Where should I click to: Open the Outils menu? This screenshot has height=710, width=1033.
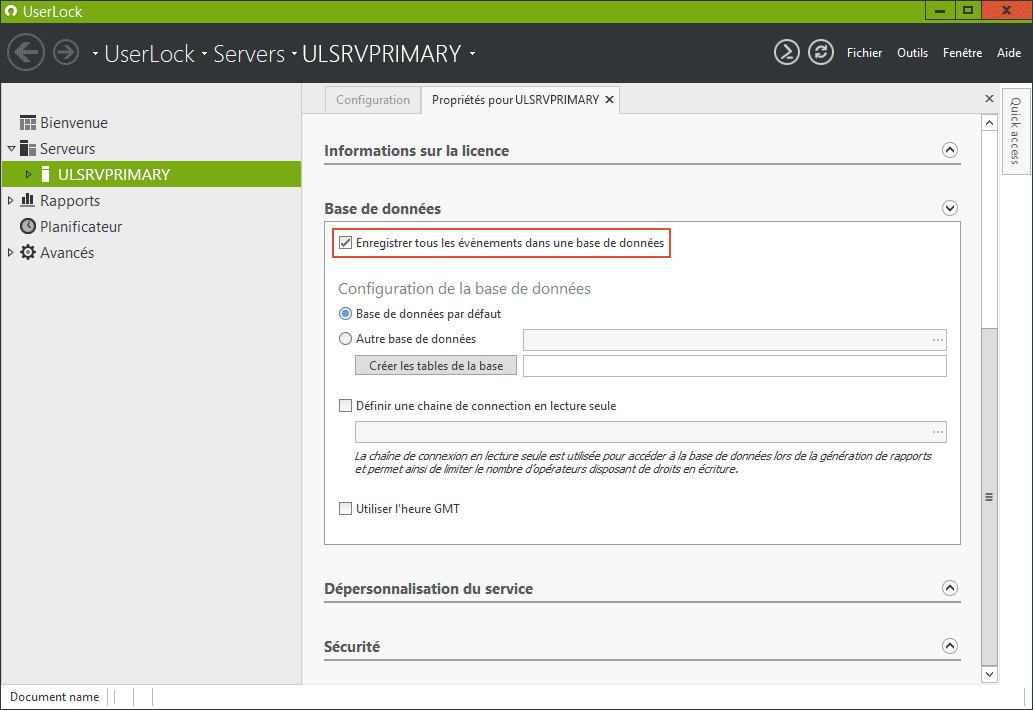912,53
